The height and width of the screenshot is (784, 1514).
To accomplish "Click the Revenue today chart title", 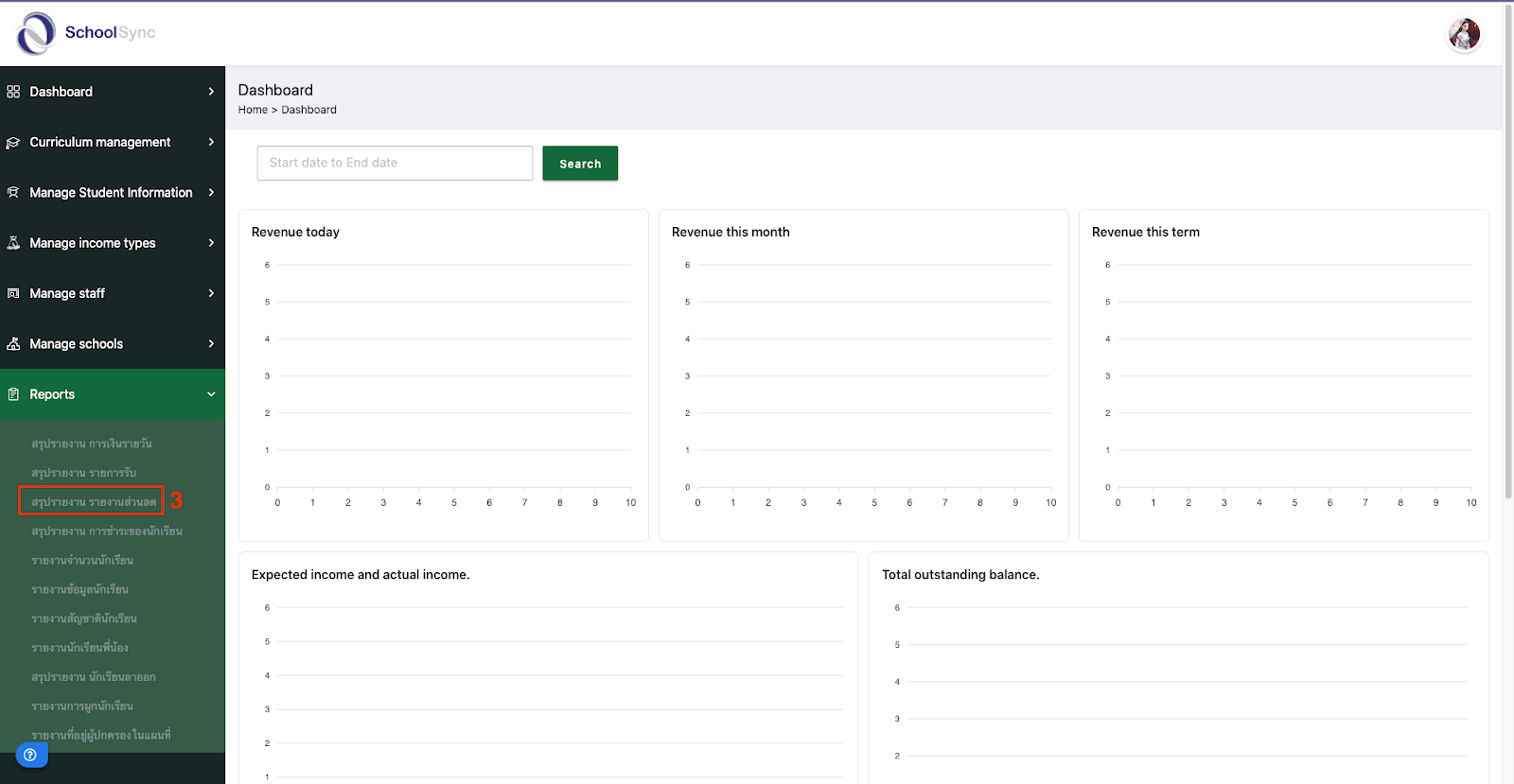I will [x=295, y=232].
